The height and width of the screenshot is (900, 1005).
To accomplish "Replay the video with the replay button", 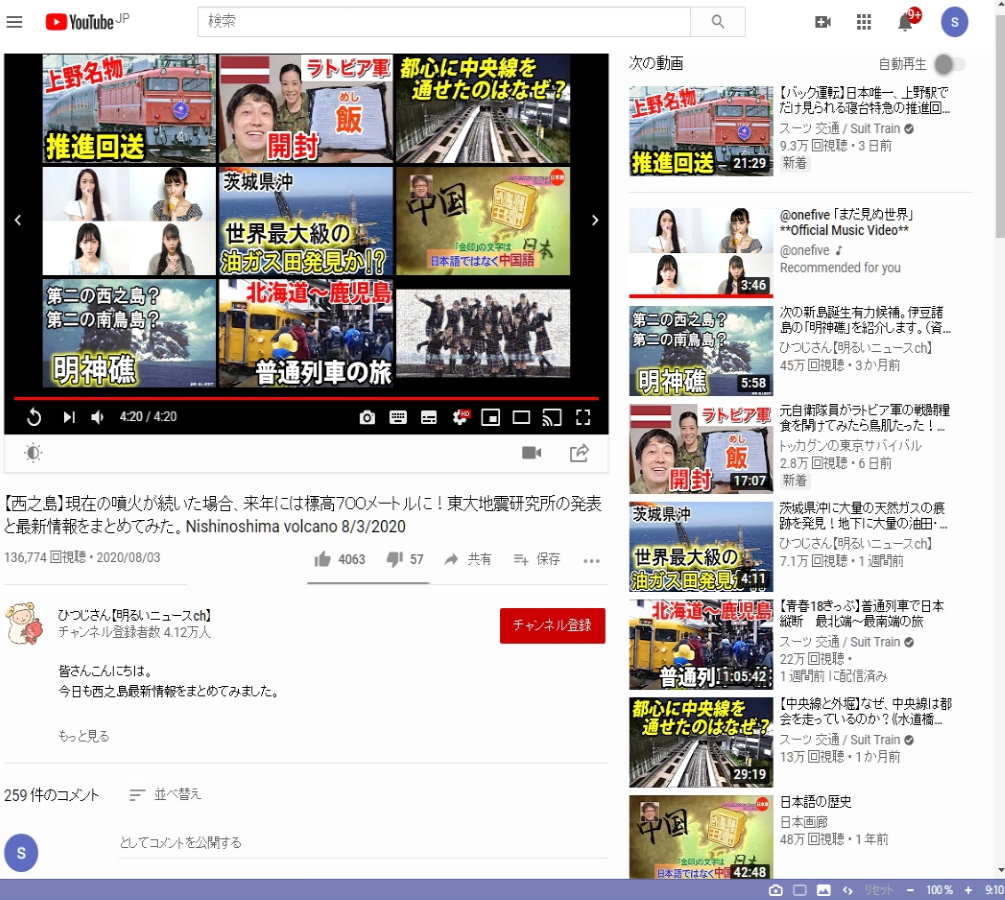I will tap(33, 418).
